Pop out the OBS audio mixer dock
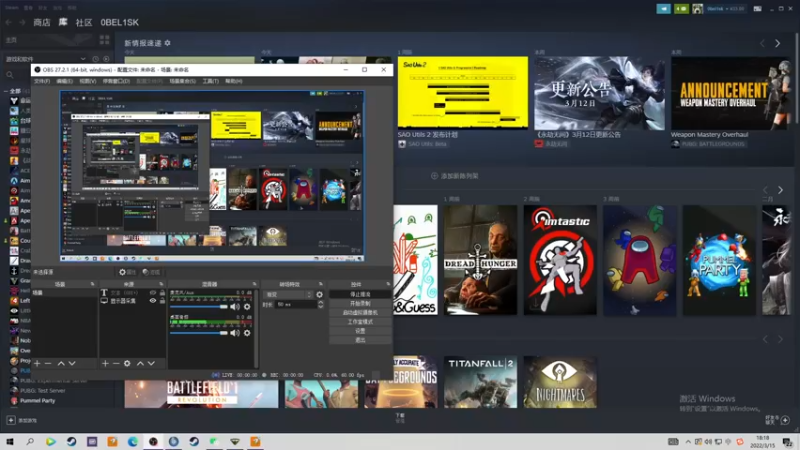Image resolution: width=800 pixels, height=450 pixels. point(254,284)
